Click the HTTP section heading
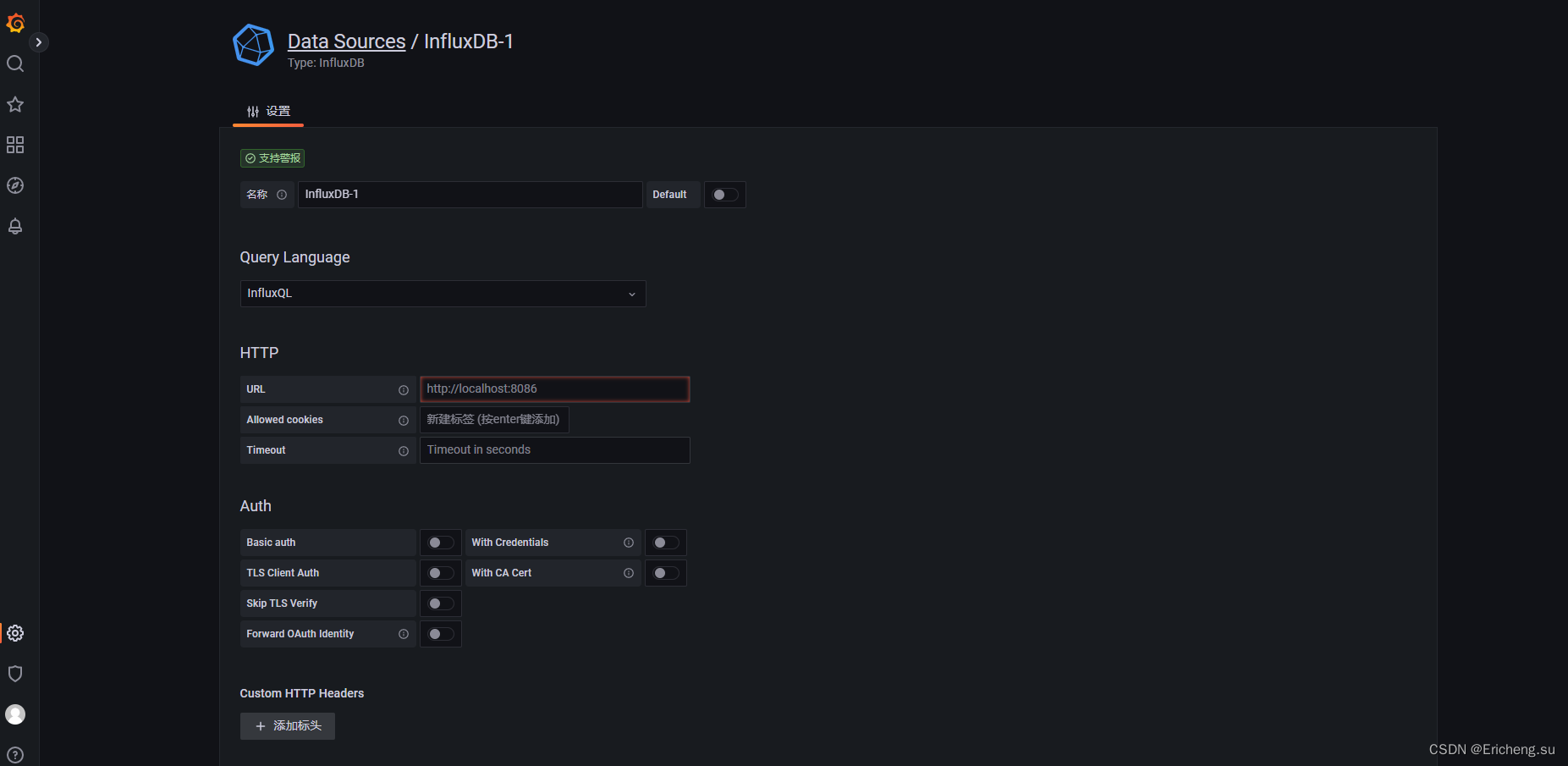Viewport: 1568px width, 766px height. click(259, 353)
